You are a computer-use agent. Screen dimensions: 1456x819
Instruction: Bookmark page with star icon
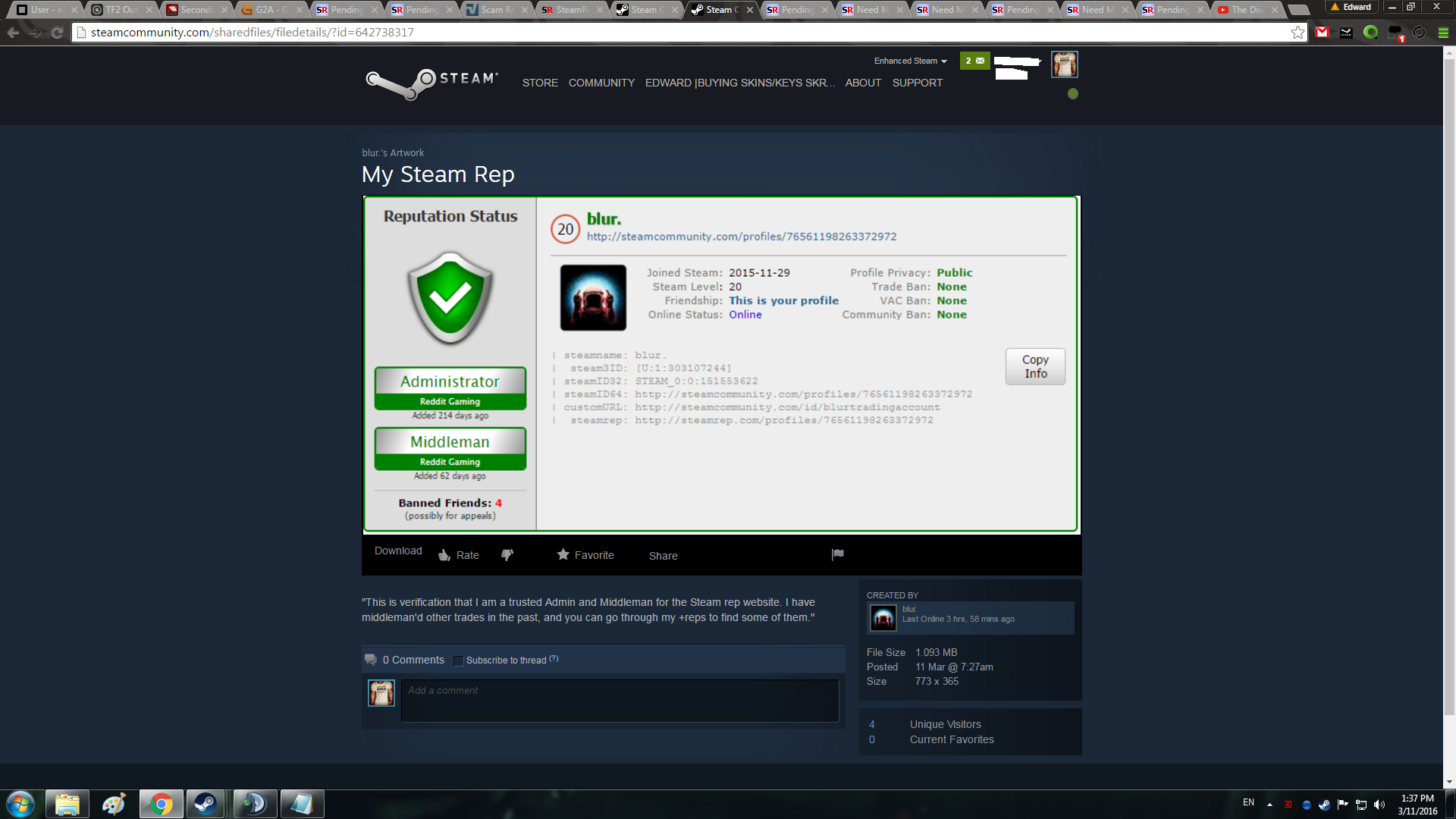pos(1298,33)
